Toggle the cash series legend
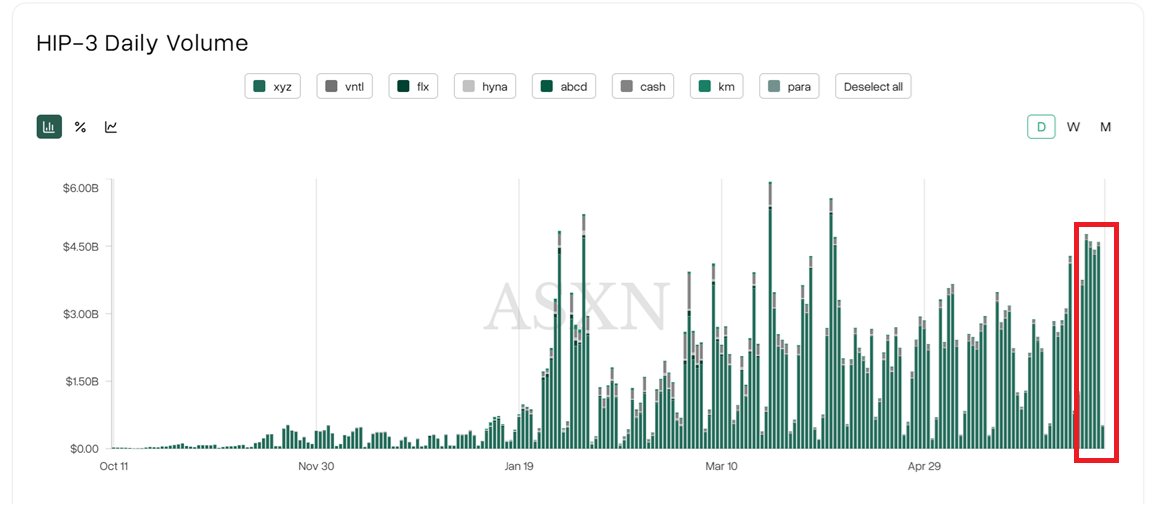The width and height of the screenshot is (1153, 530). (643, 87)
